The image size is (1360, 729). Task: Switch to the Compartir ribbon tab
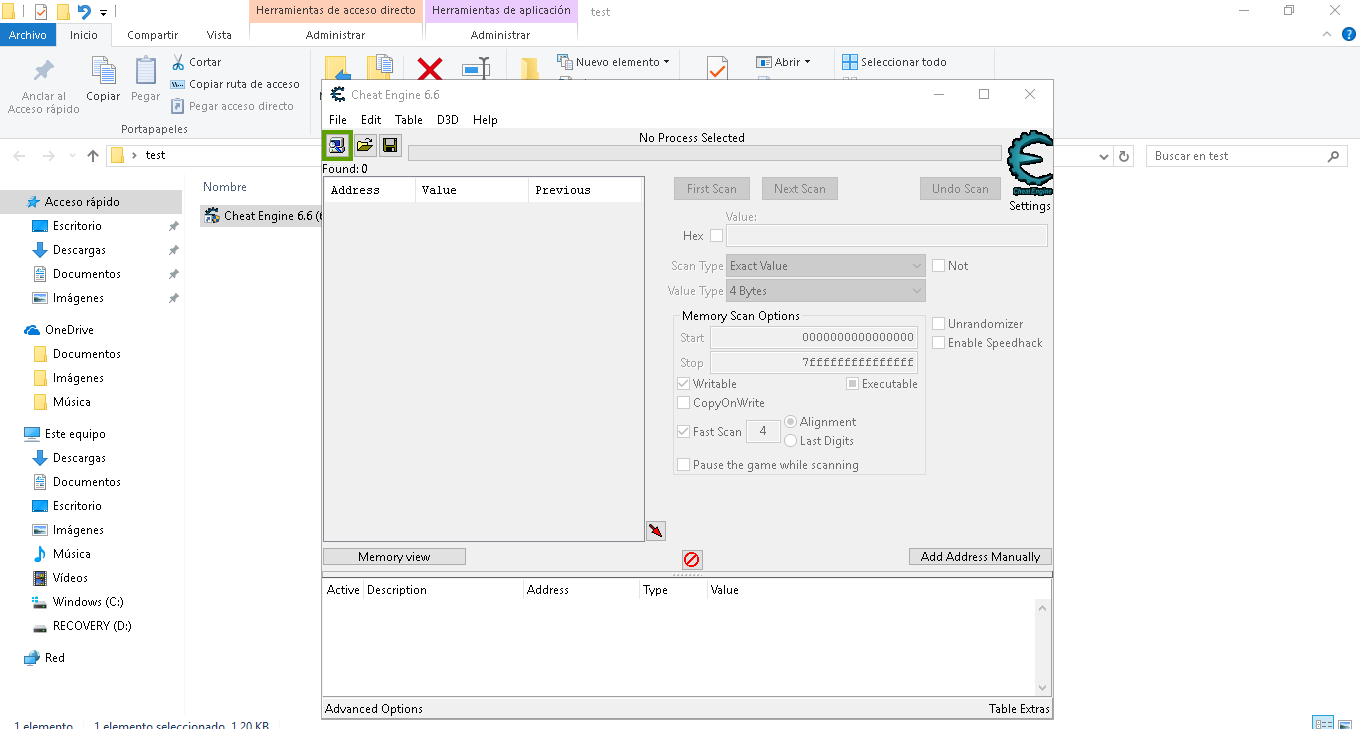pyautogui.click(x=153, y=35)
